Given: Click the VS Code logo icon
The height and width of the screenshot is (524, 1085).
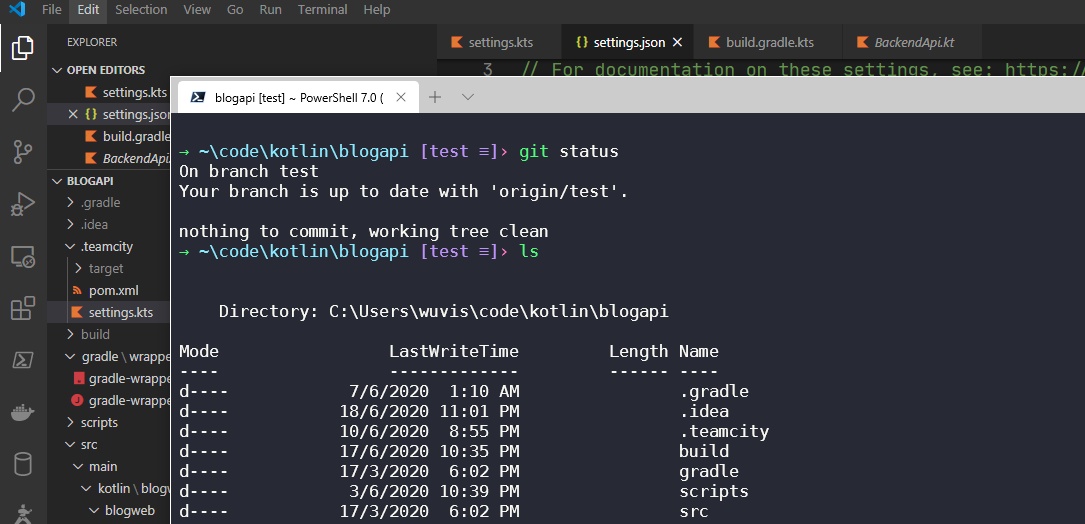Looking at the screenshot, I should click(17, 10).
